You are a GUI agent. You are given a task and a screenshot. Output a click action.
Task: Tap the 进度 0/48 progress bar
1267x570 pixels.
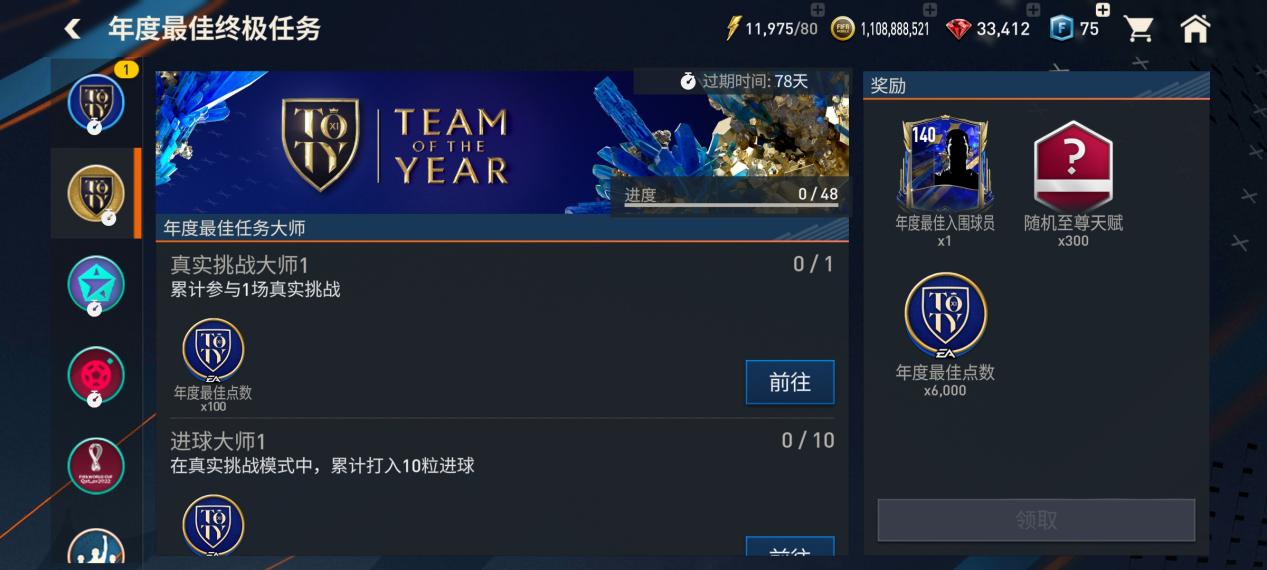(x=731, y=196)
